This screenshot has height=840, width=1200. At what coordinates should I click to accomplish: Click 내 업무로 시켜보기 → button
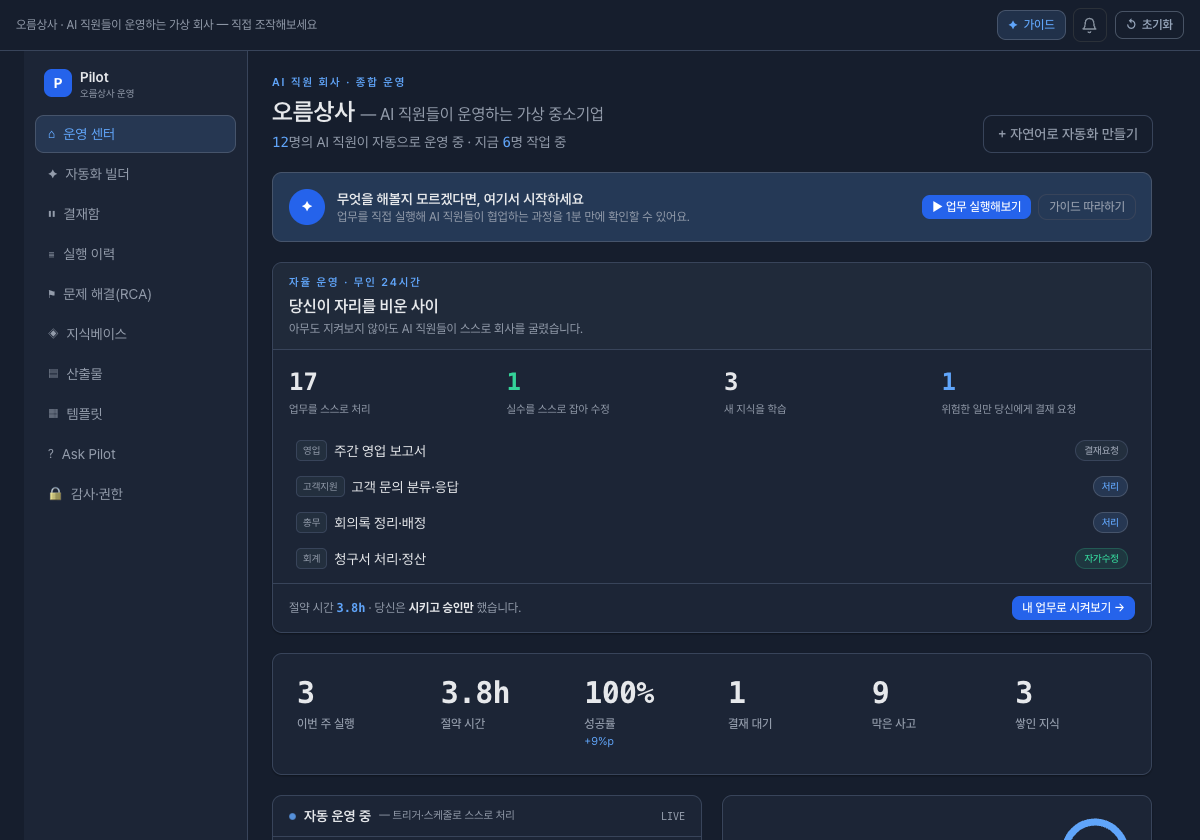coord(1073,608)
